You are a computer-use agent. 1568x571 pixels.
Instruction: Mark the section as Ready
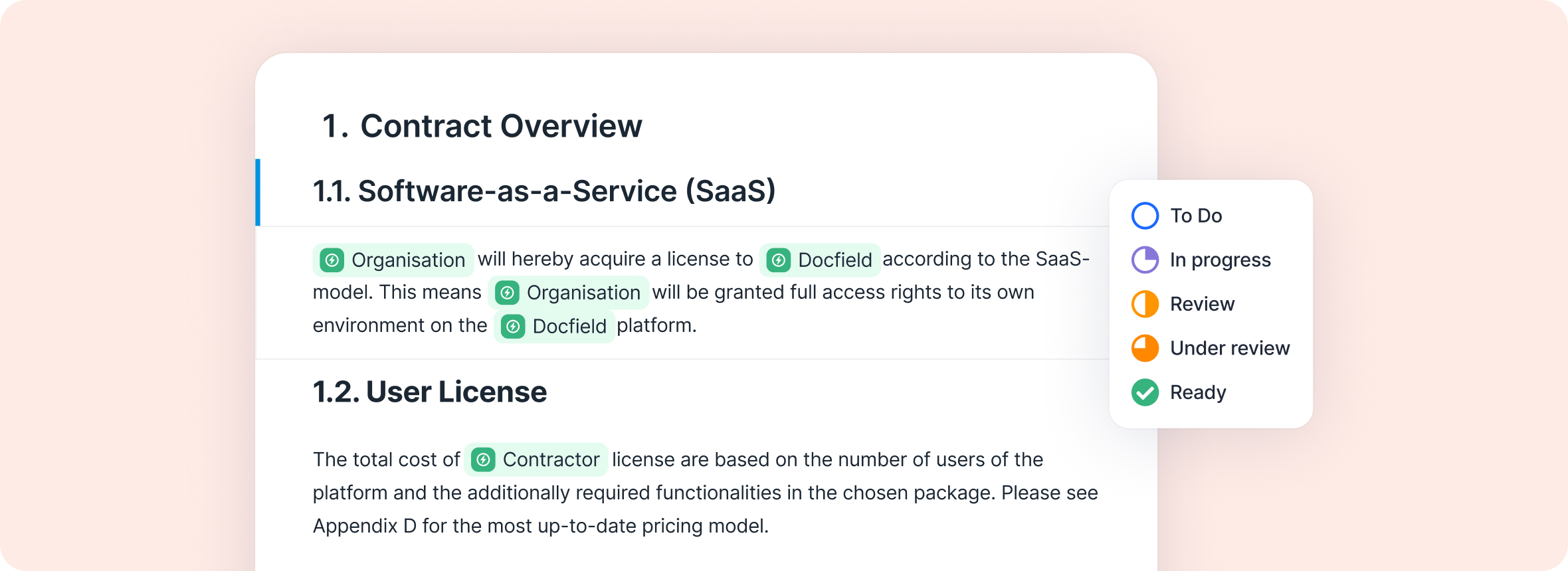[1198, 392]
